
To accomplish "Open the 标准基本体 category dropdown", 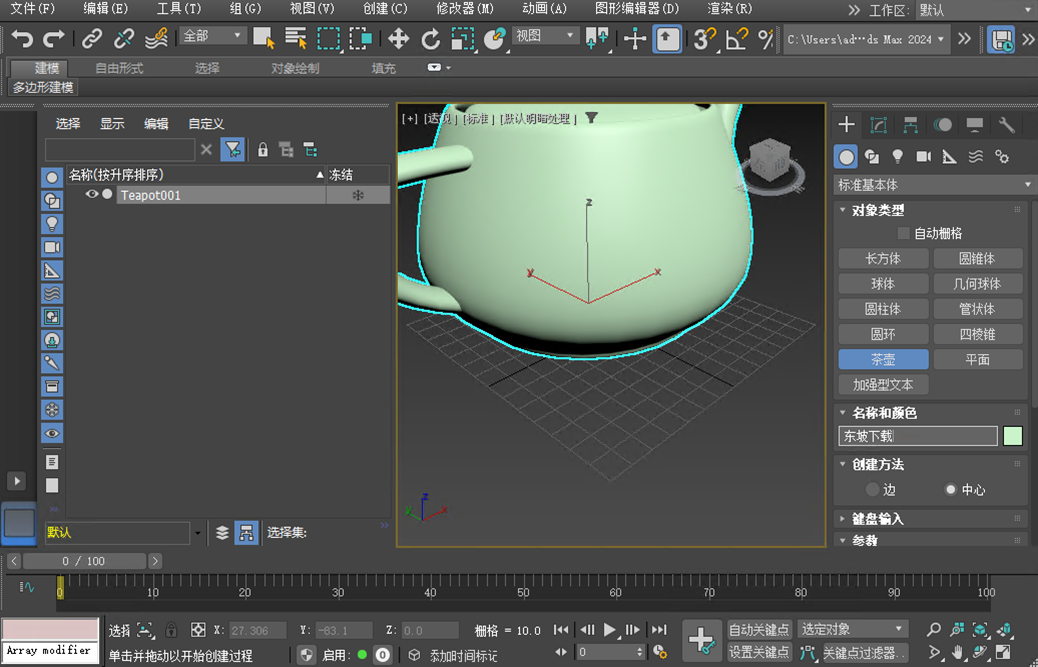I will click(x=933, y=185).
